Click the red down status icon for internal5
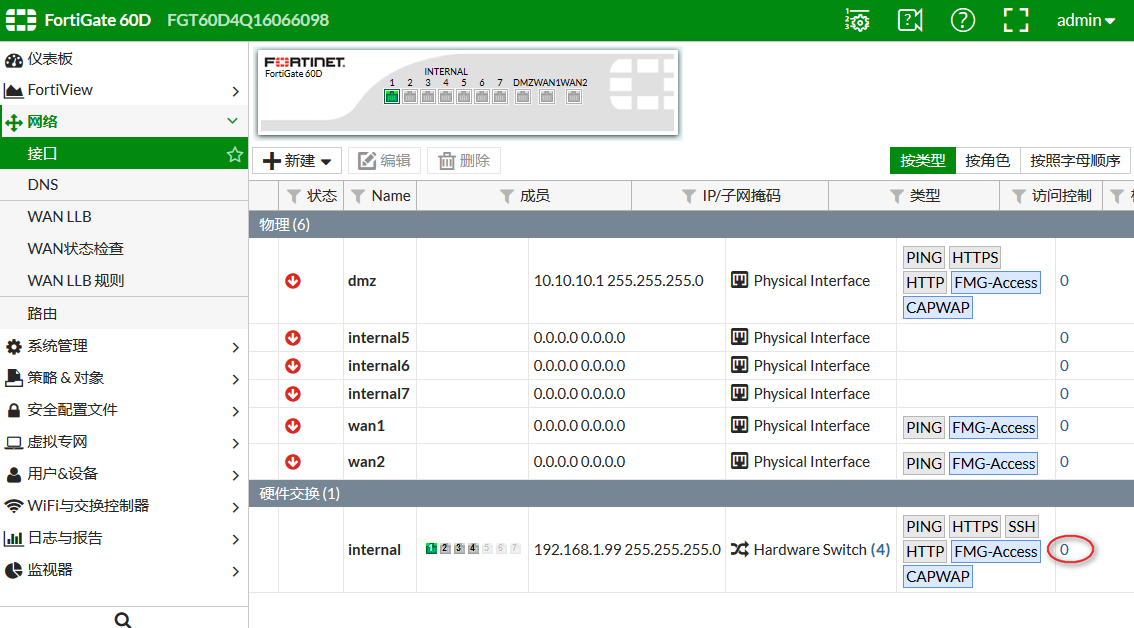Screen dimensions: 1134x628 point(293,338)
